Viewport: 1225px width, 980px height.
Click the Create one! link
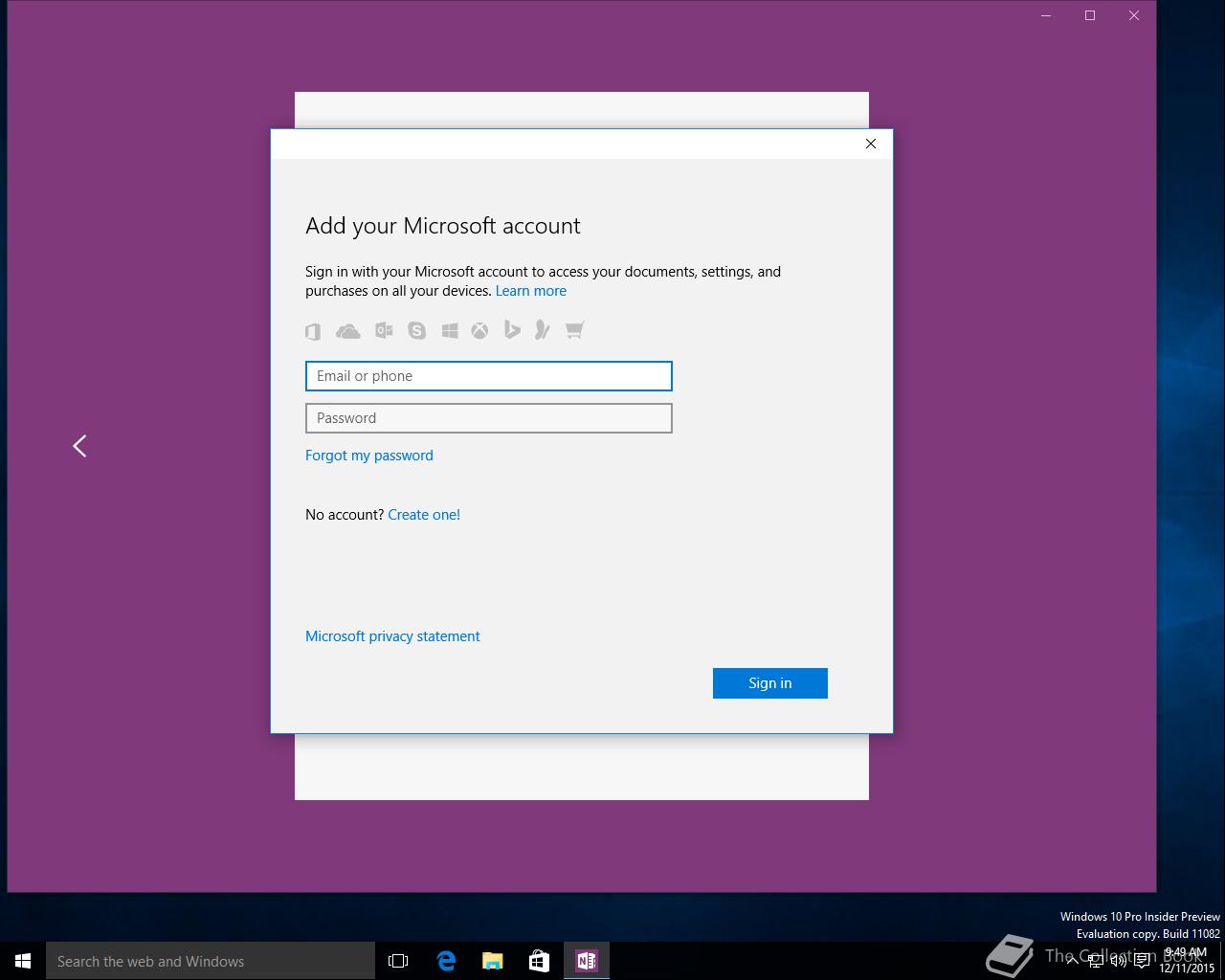coord(424,515)
